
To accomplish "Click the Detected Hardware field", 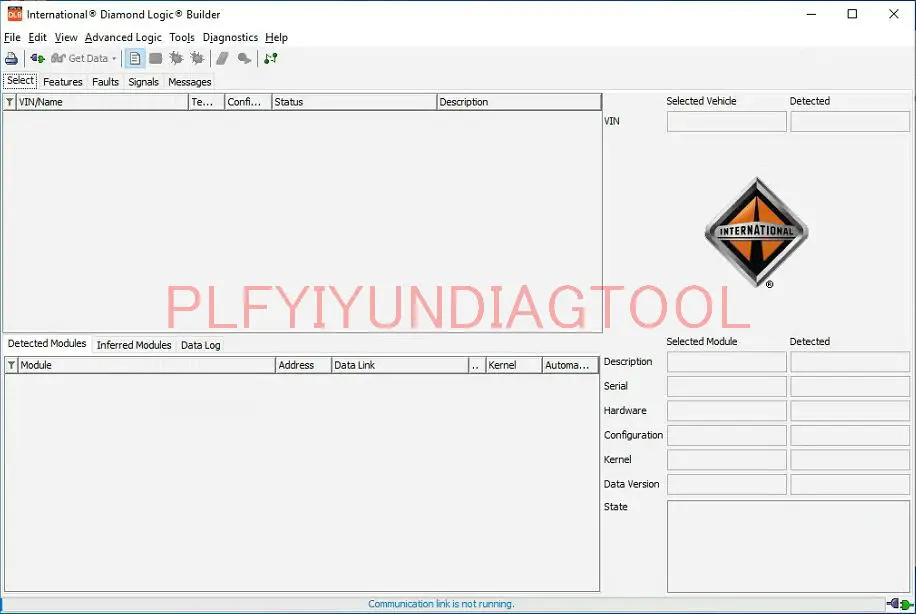I will [850, 411].
